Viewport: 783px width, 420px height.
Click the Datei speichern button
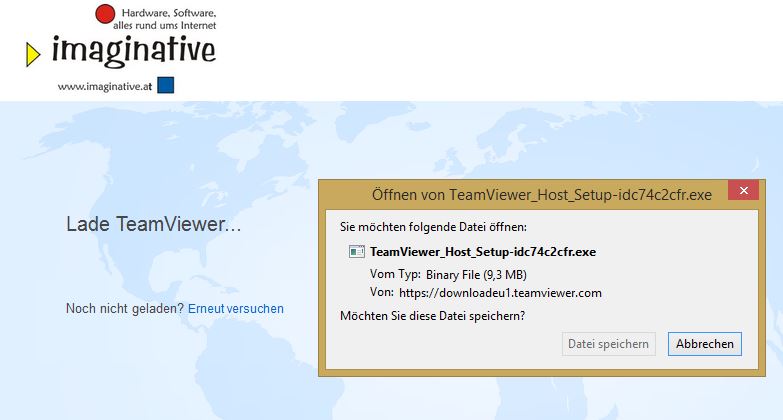pyautogui.click(x=608, y=344)
